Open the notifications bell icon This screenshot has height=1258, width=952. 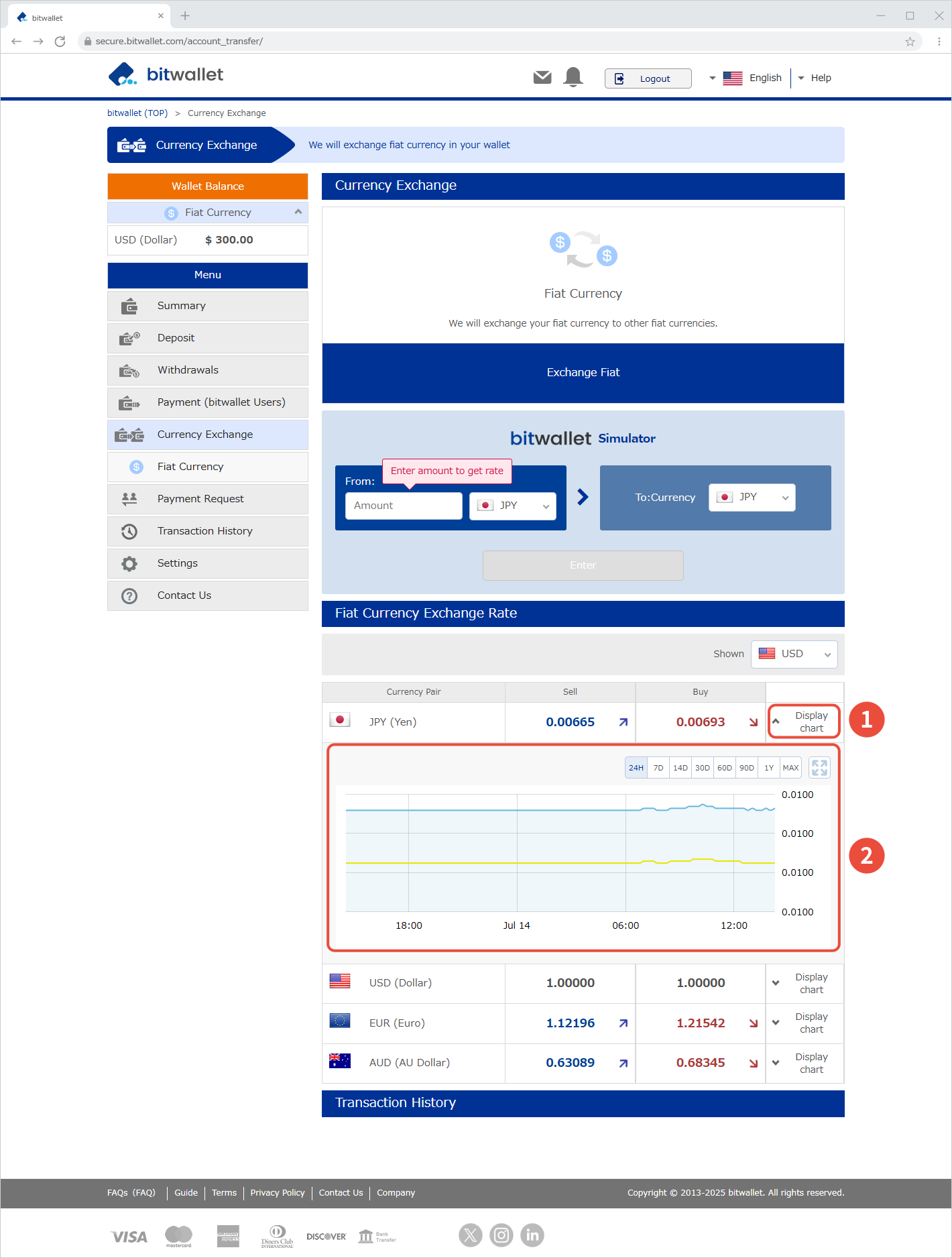pyautogui.click(x=573, y=78)
